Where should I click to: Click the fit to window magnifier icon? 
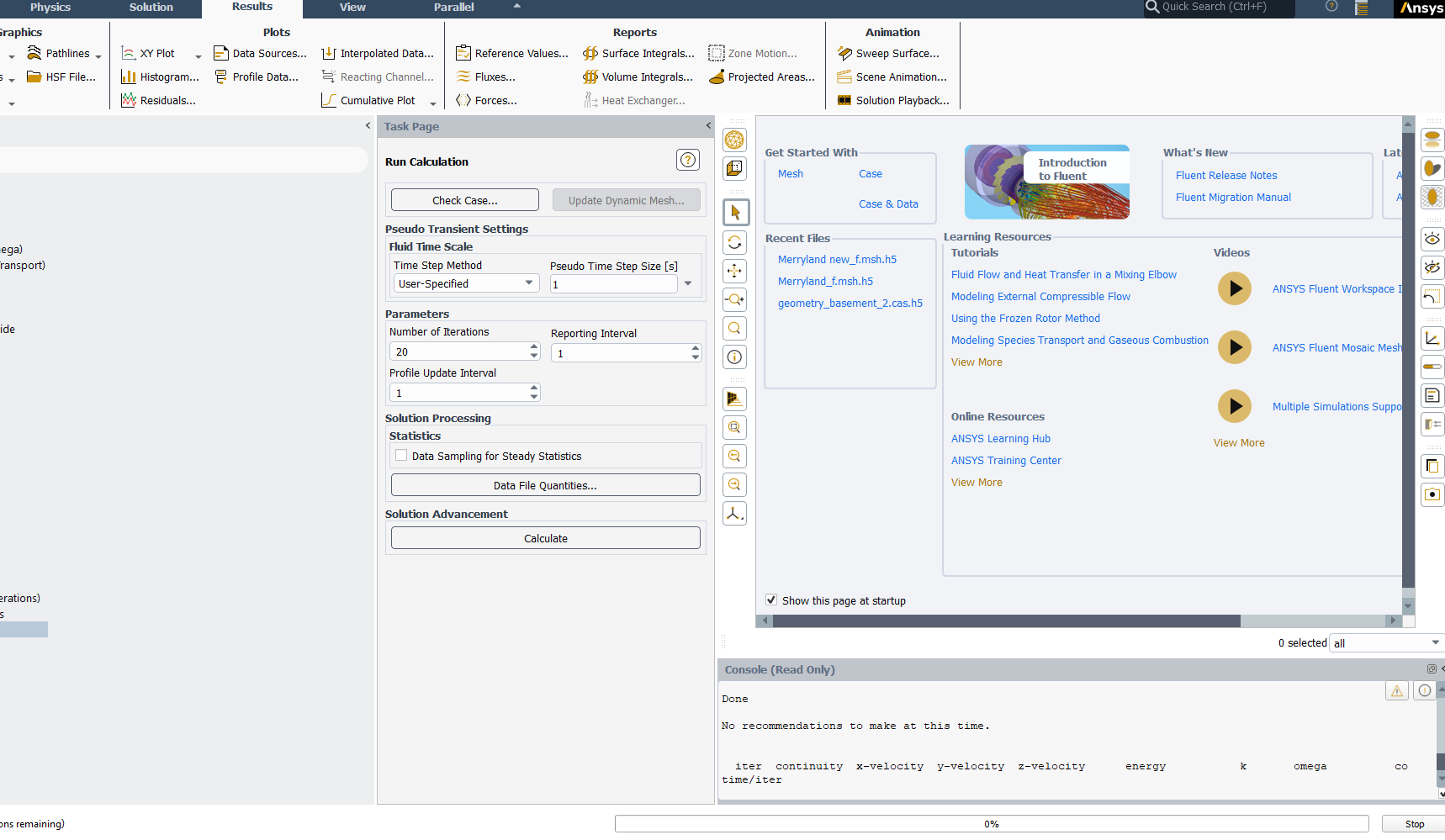click(734, 328)
